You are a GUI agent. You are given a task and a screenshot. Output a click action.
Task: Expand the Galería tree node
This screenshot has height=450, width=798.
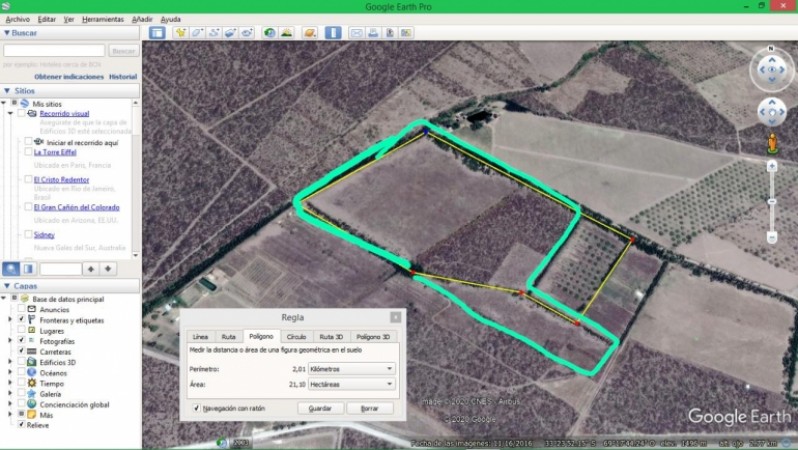pyautogui.click(x=10, y=393)
